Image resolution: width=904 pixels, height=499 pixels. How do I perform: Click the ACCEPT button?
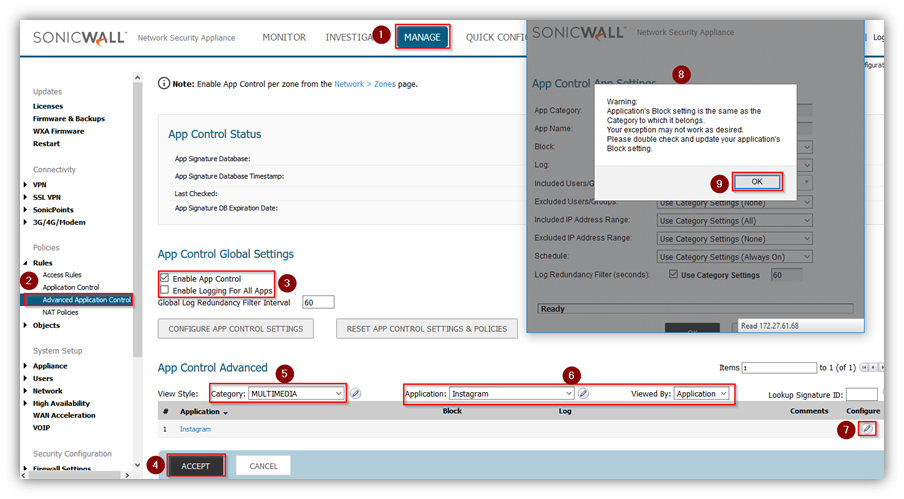pyautogui.click(x=196, y=466)
